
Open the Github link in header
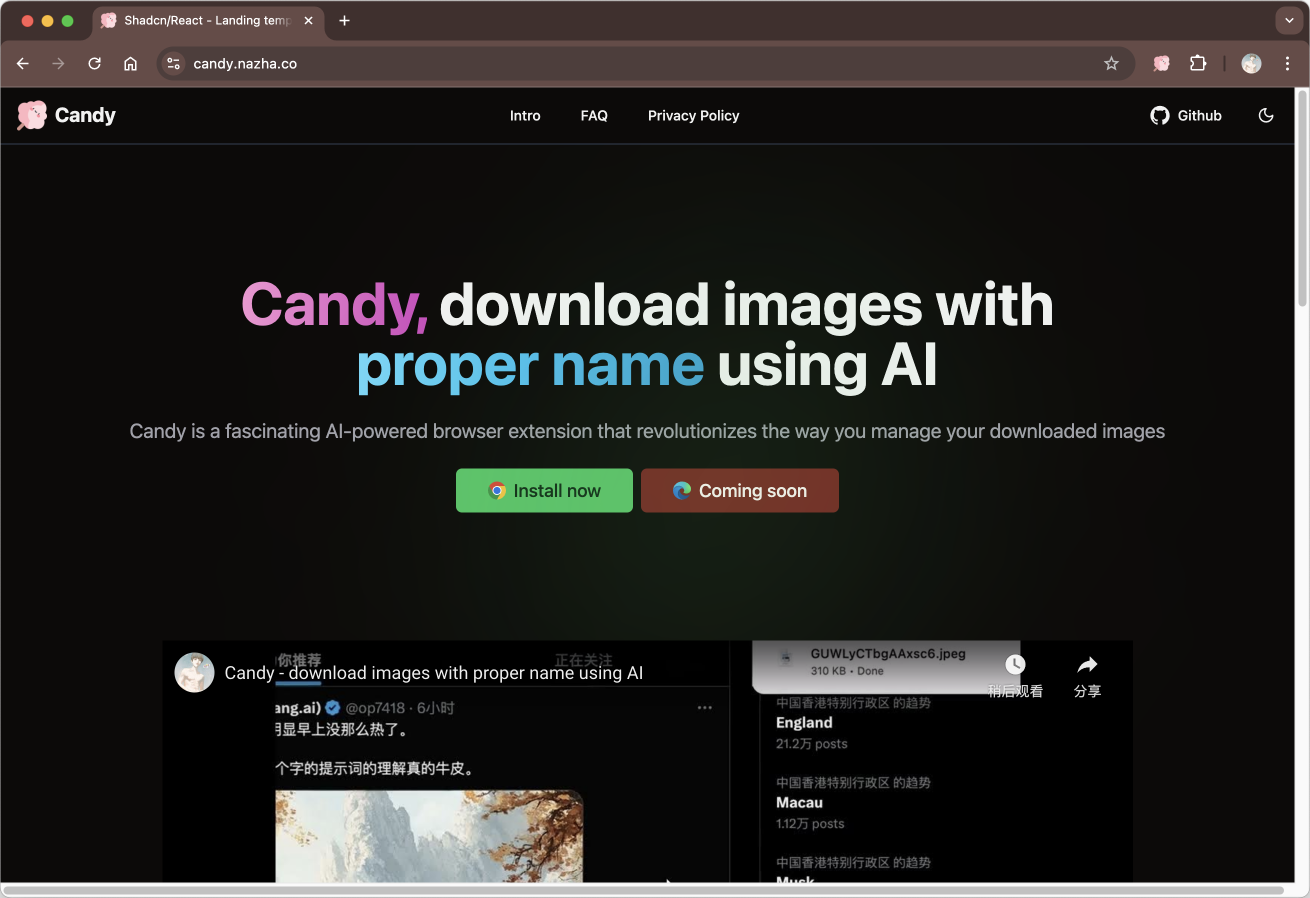pyautogui.click(x=1186, y=116)
